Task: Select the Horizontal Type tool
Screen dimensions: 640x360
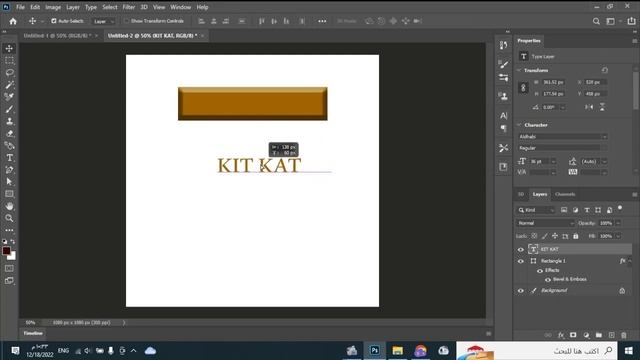Action: click(x=9, y=158)
